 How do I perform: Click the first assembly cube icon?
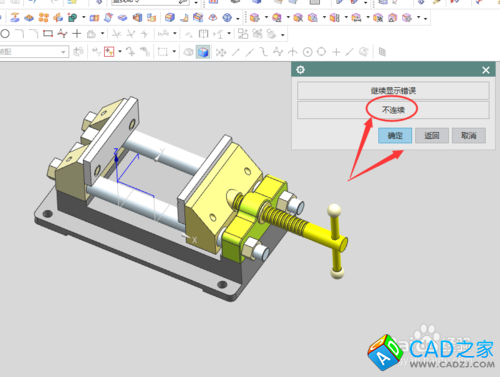254,17
